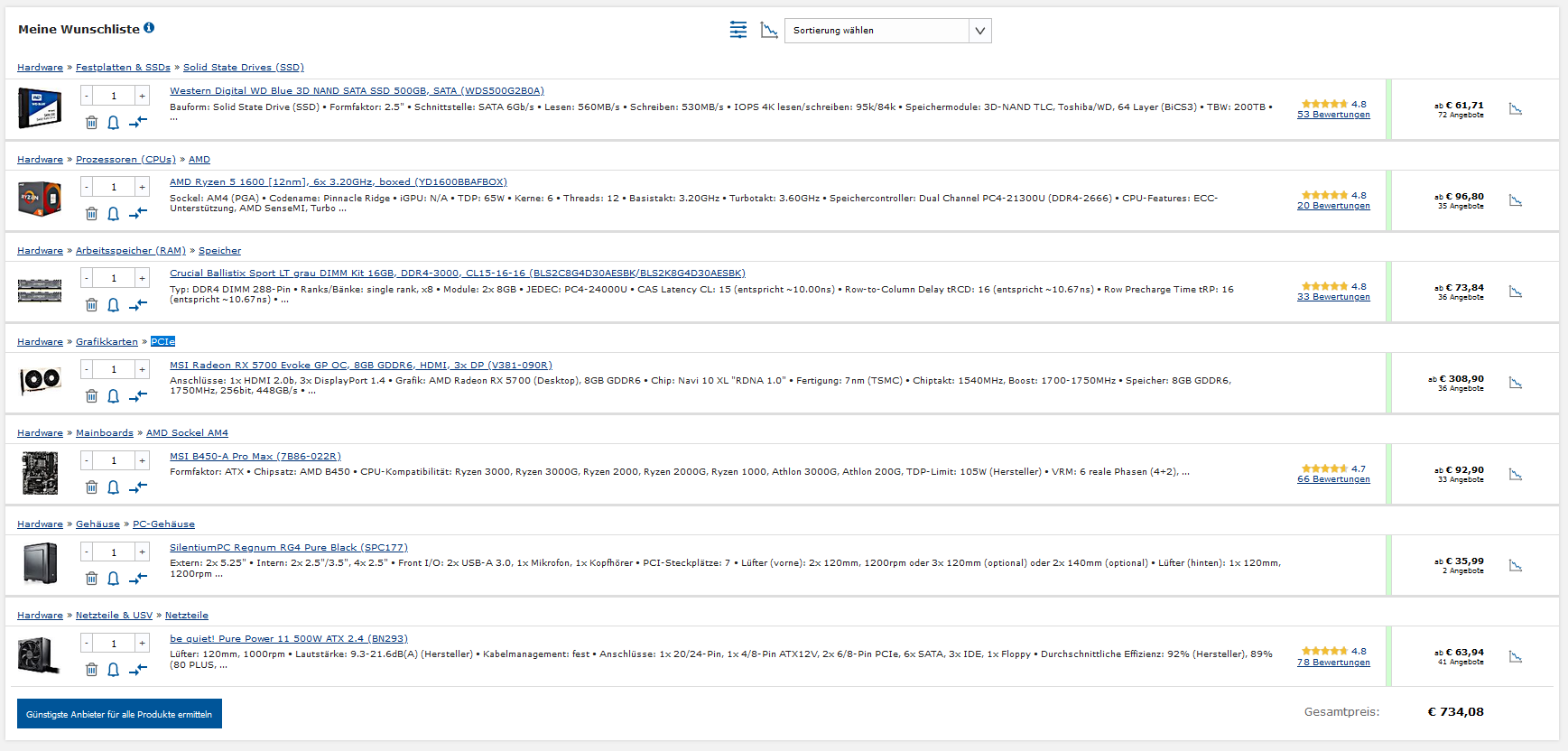This screenshot has height=751, width=1568.
Task: Decrease quantity of AMD Ryzen 5 1600
Action: pos(87,187)
